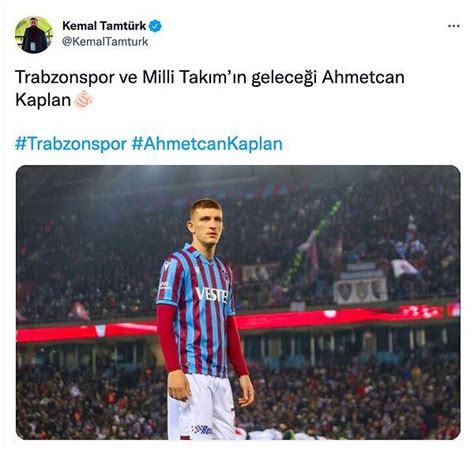The width and height of the screenshot is (474, 450).
Task: Click the hand emoji after Kaplan
Action: 83,99
